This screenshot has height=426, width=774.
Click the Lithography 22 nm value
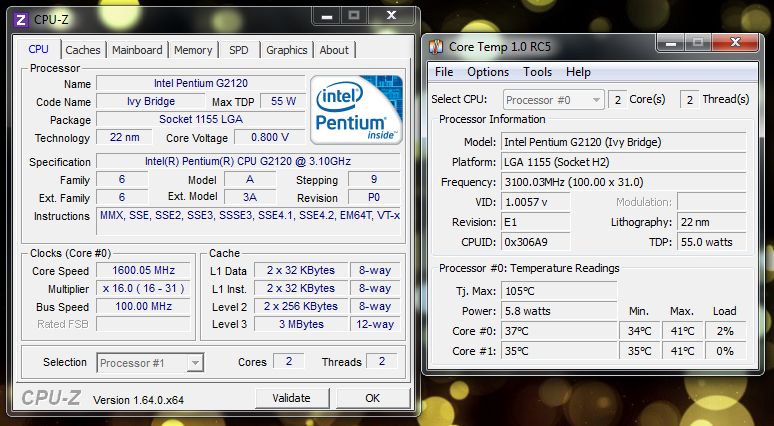(712, 222)
